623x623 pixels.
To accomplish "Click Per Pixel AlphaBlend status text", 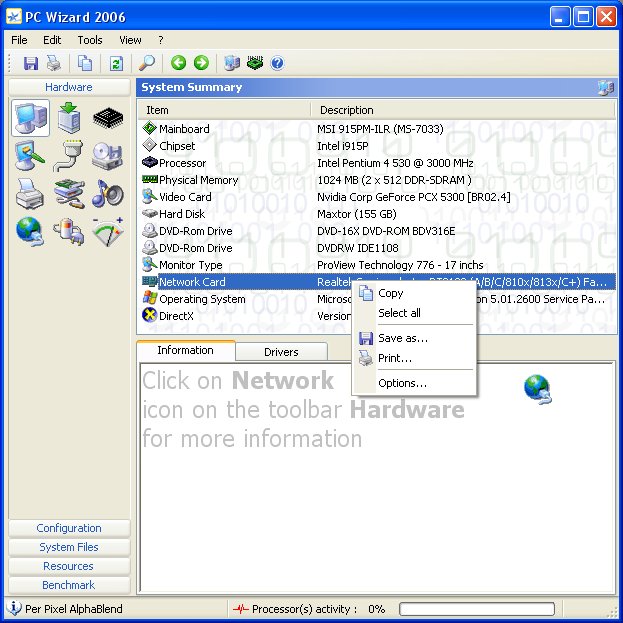I will click(74, 609).
